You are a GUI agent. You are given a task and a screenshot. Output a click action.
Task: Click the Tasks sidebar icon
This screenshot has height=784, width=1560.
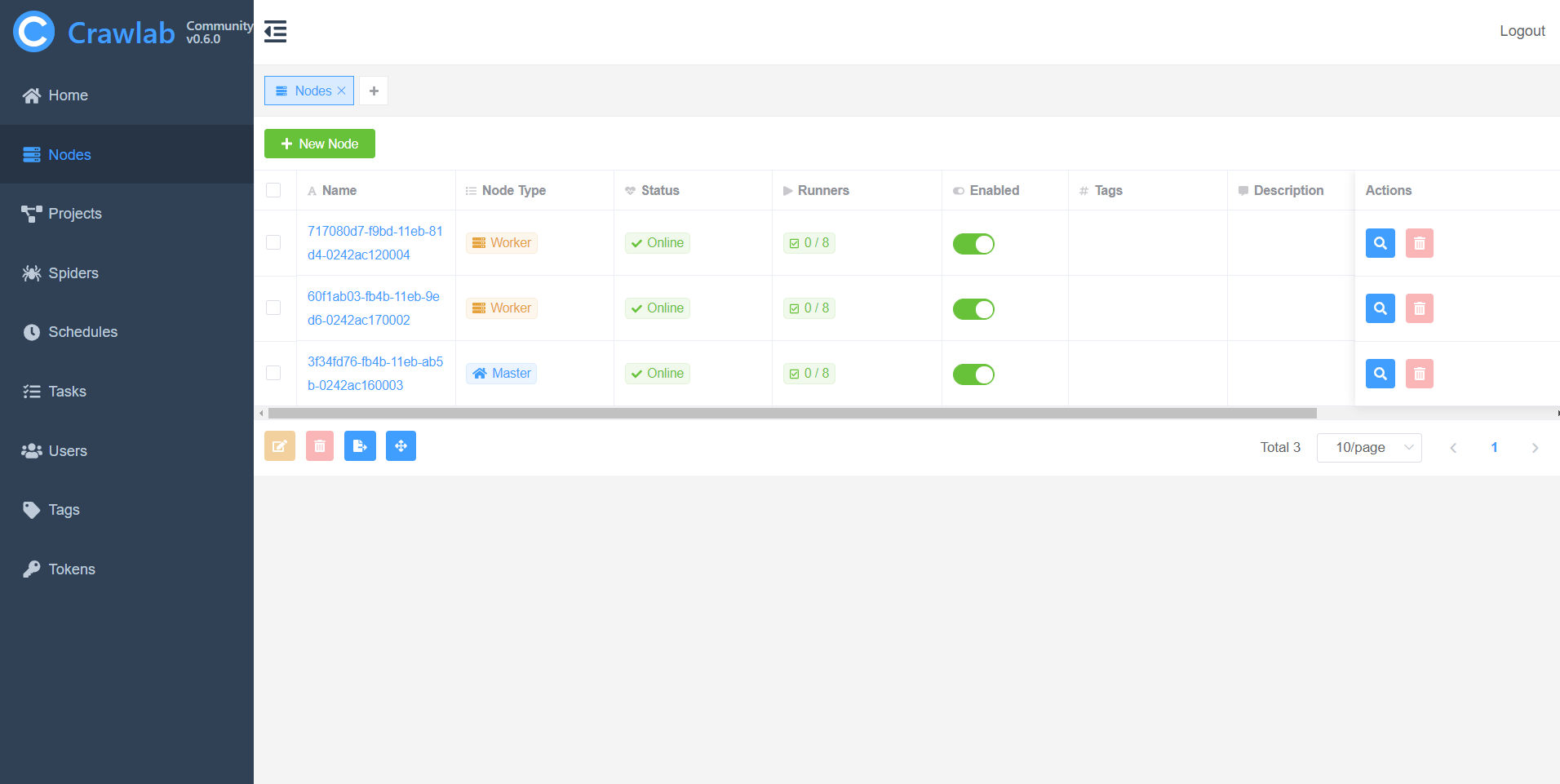tap(32, 391)
